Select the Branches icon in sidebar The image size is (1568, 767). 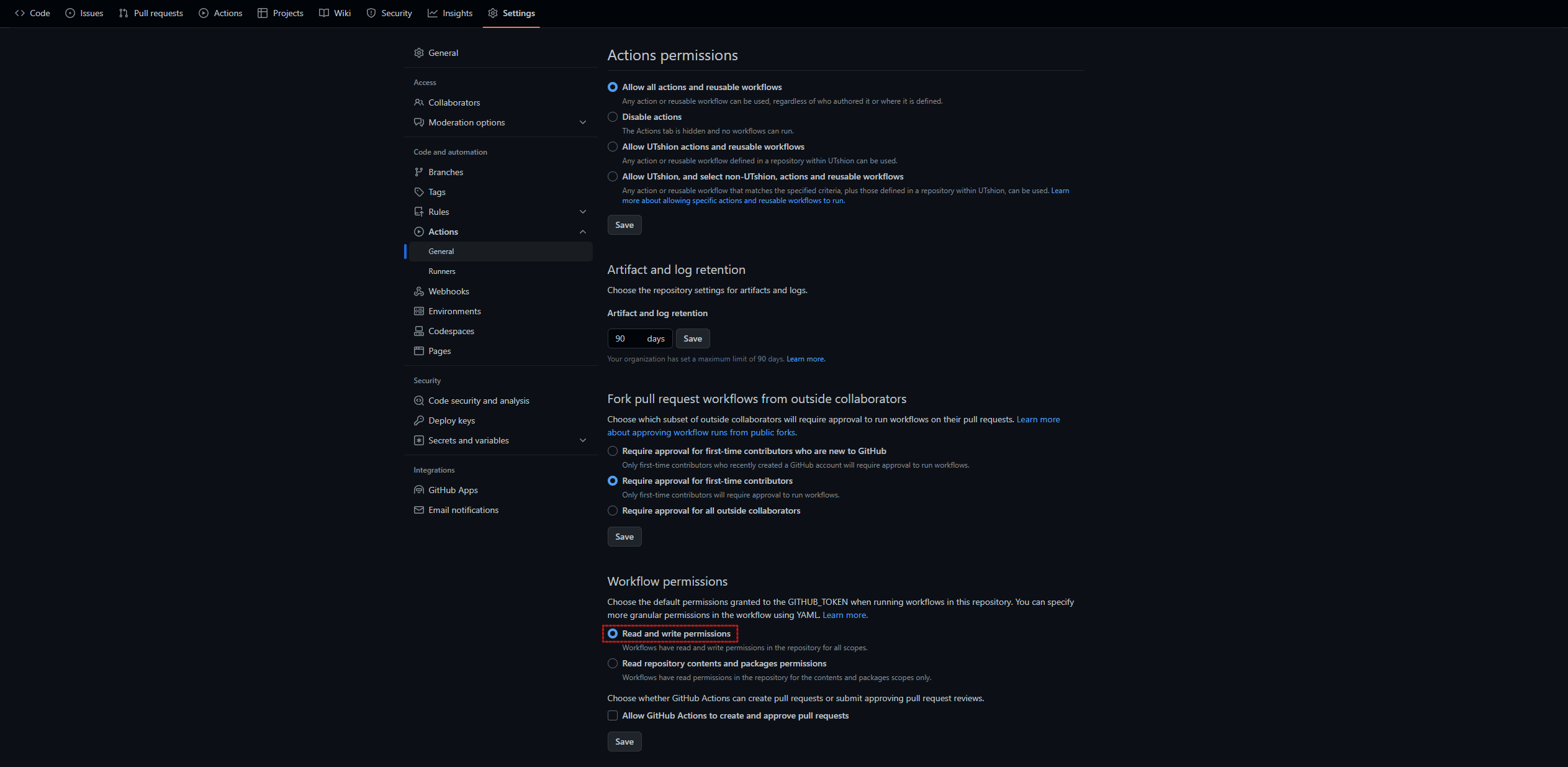420,172
